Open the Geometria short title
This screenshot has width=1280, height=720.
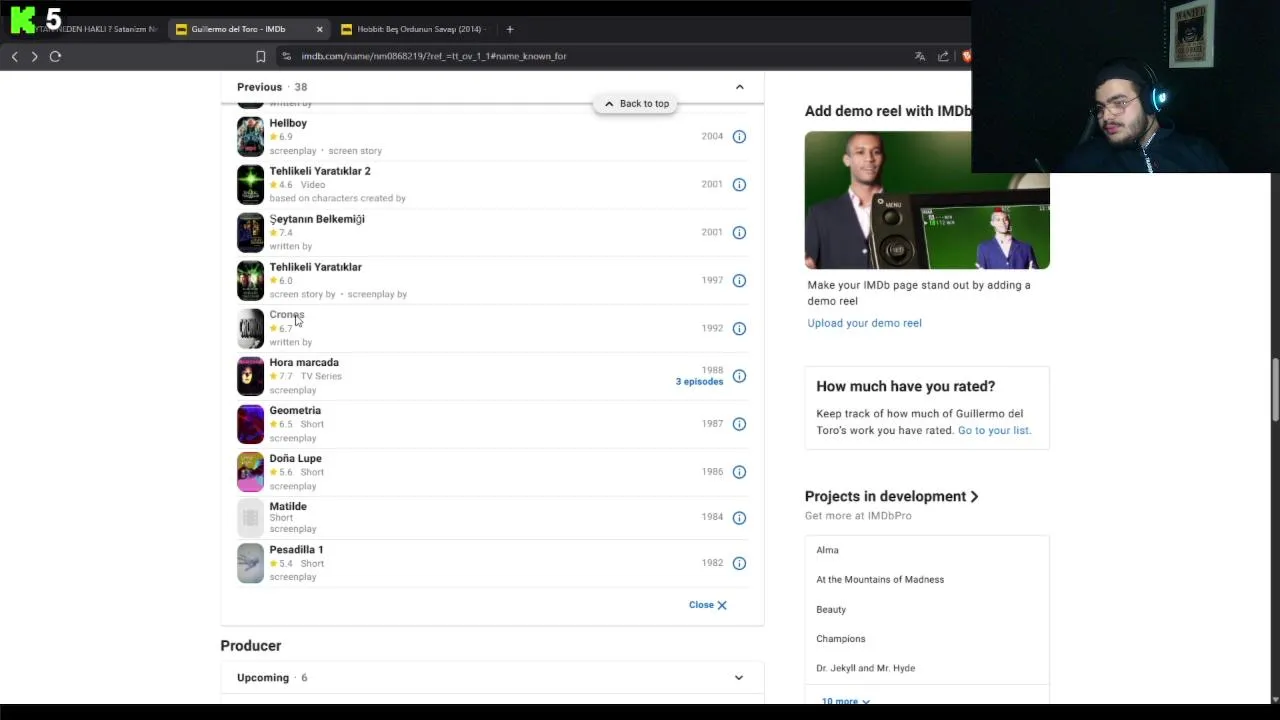pyautogui.click(x=295, y=411)
